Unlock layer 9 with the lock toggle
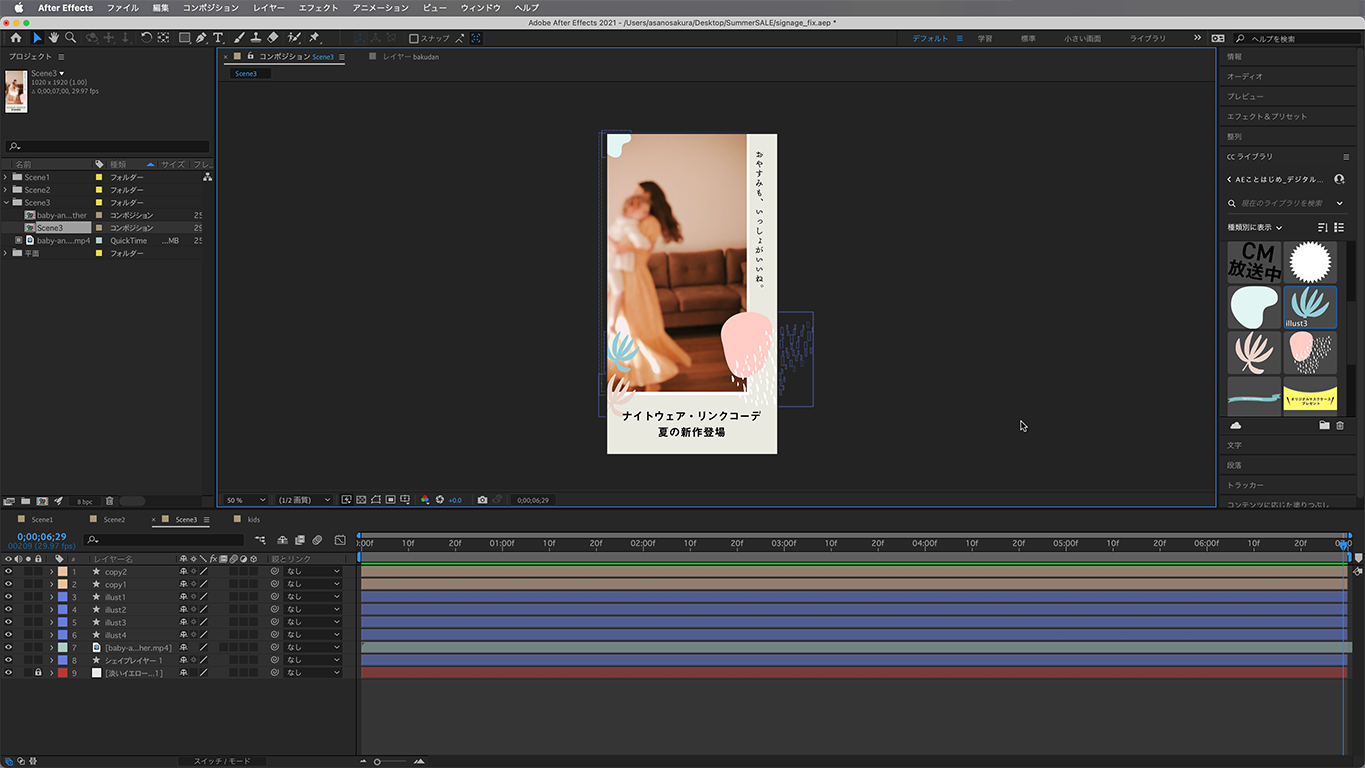 pyautogui.click(x=38, y=673)
